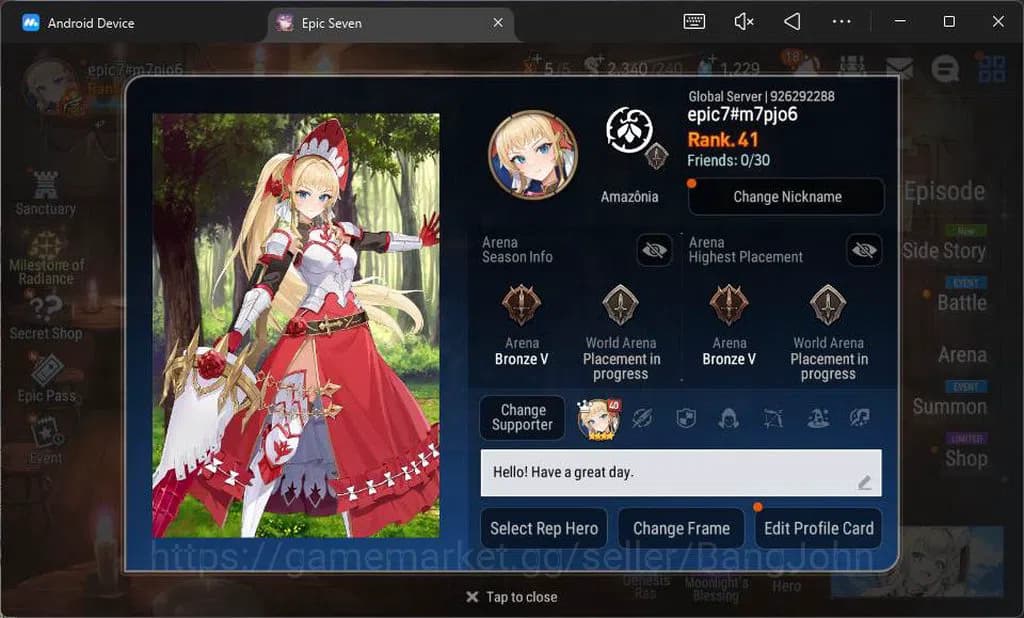Select the last supporter slot icon in the row
The height and width of the screenshot is (618, 1024).
pyautogui.click(x=859, y=418)
